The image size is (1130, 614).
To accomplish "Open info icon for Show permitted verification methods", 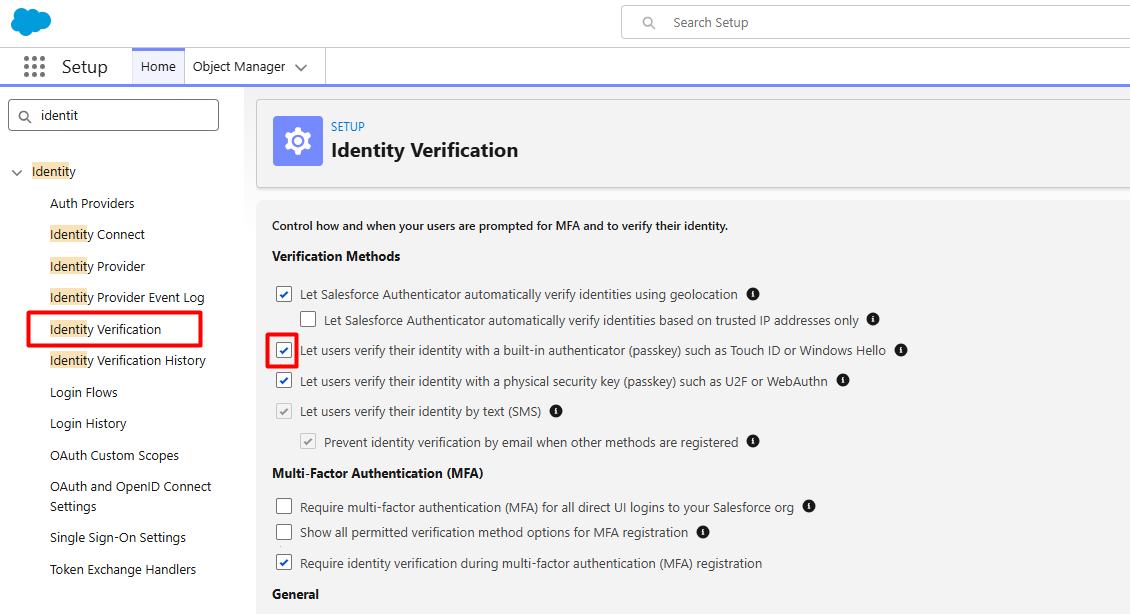I will tap(703, 532).
